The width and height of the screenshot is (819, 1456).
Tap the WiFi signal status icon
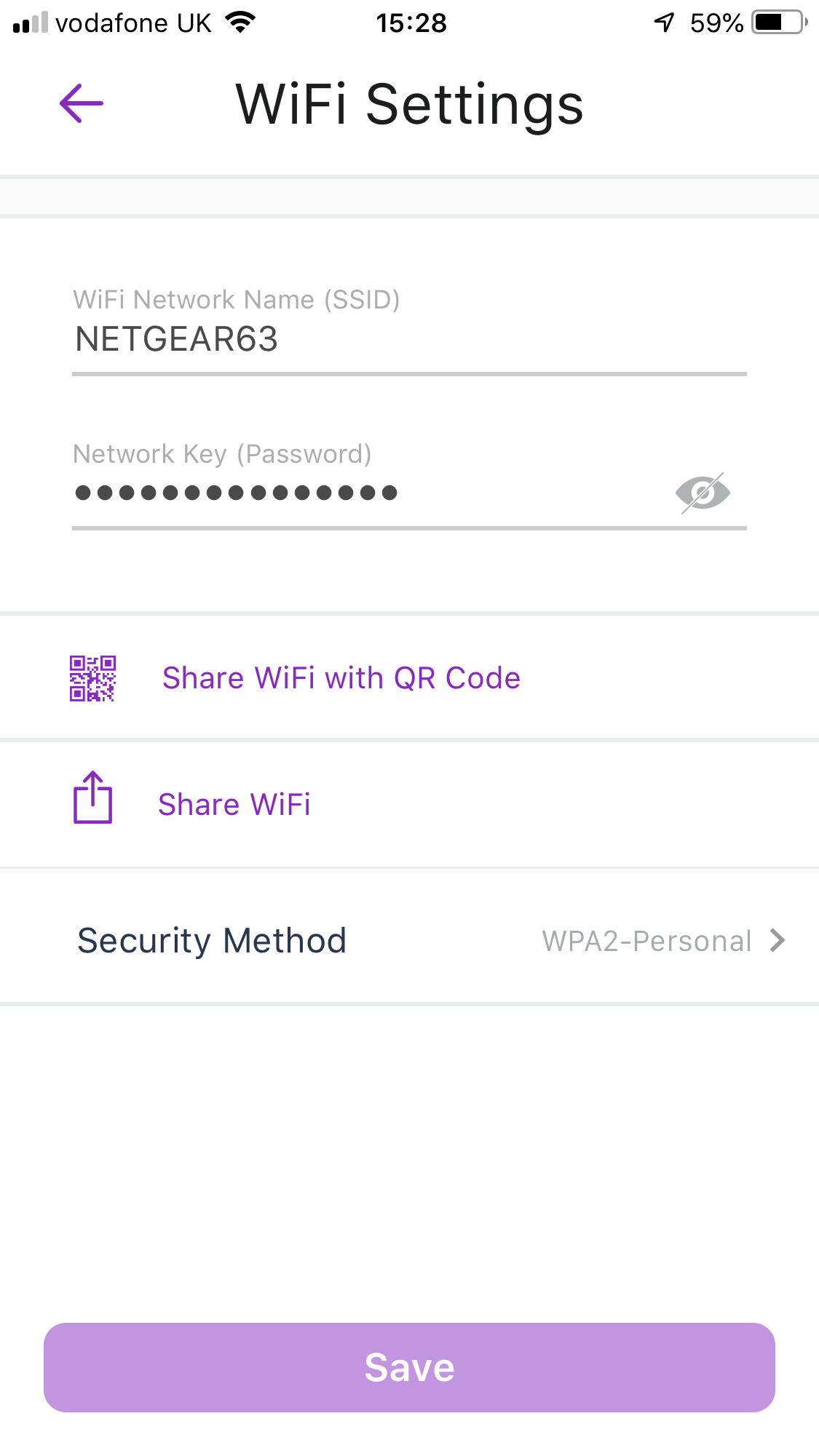pos(240,22)
